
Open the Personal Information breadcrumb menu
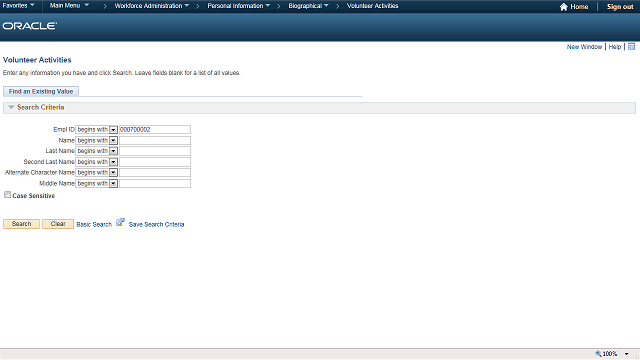(238, 6)
